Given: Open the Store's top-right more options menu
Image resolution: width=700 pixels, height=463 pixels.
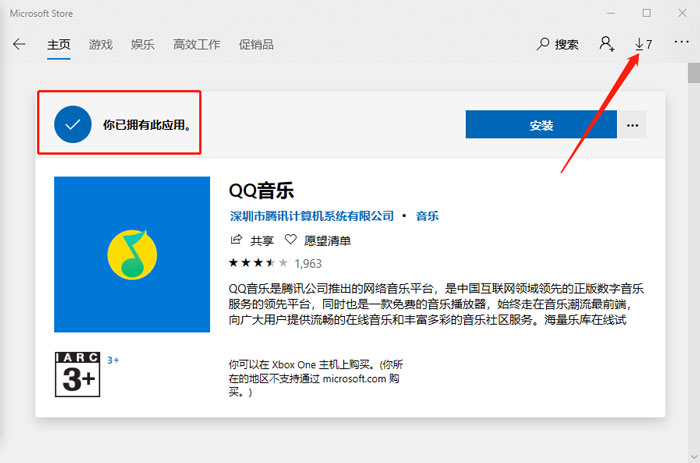Looking at the screenshot, I should click(x=681, y=42).
